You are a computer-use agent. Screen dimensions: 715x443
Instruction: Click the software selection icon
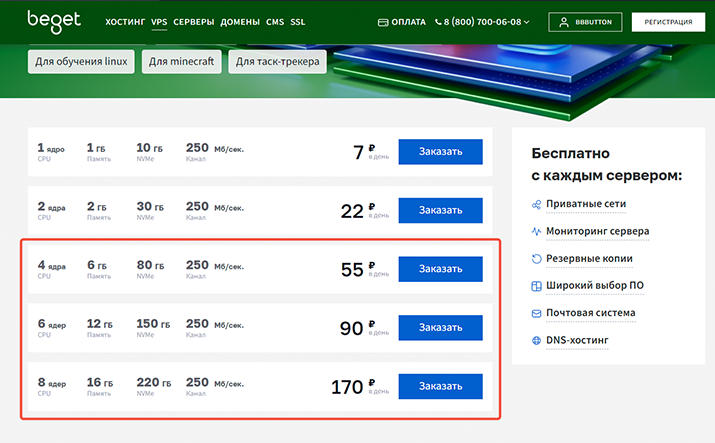pos(536,286)
